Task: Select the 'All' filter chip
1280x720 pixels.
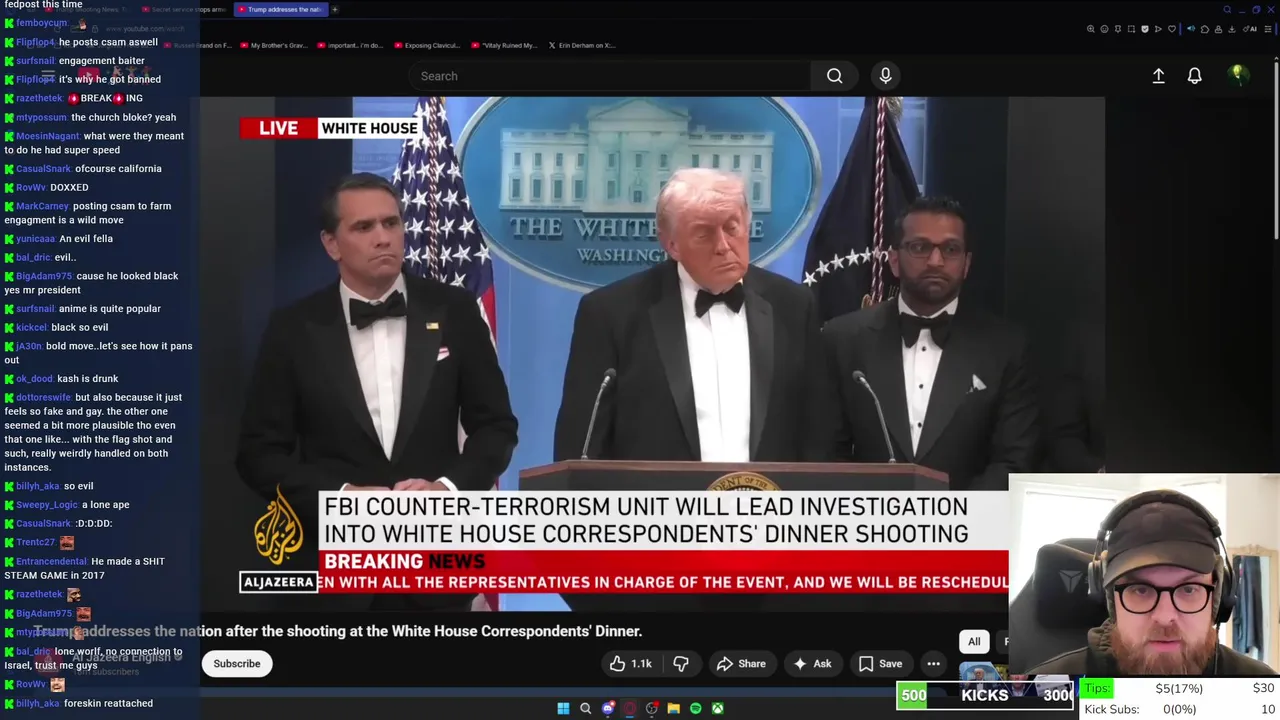Action: coord(974,642)
